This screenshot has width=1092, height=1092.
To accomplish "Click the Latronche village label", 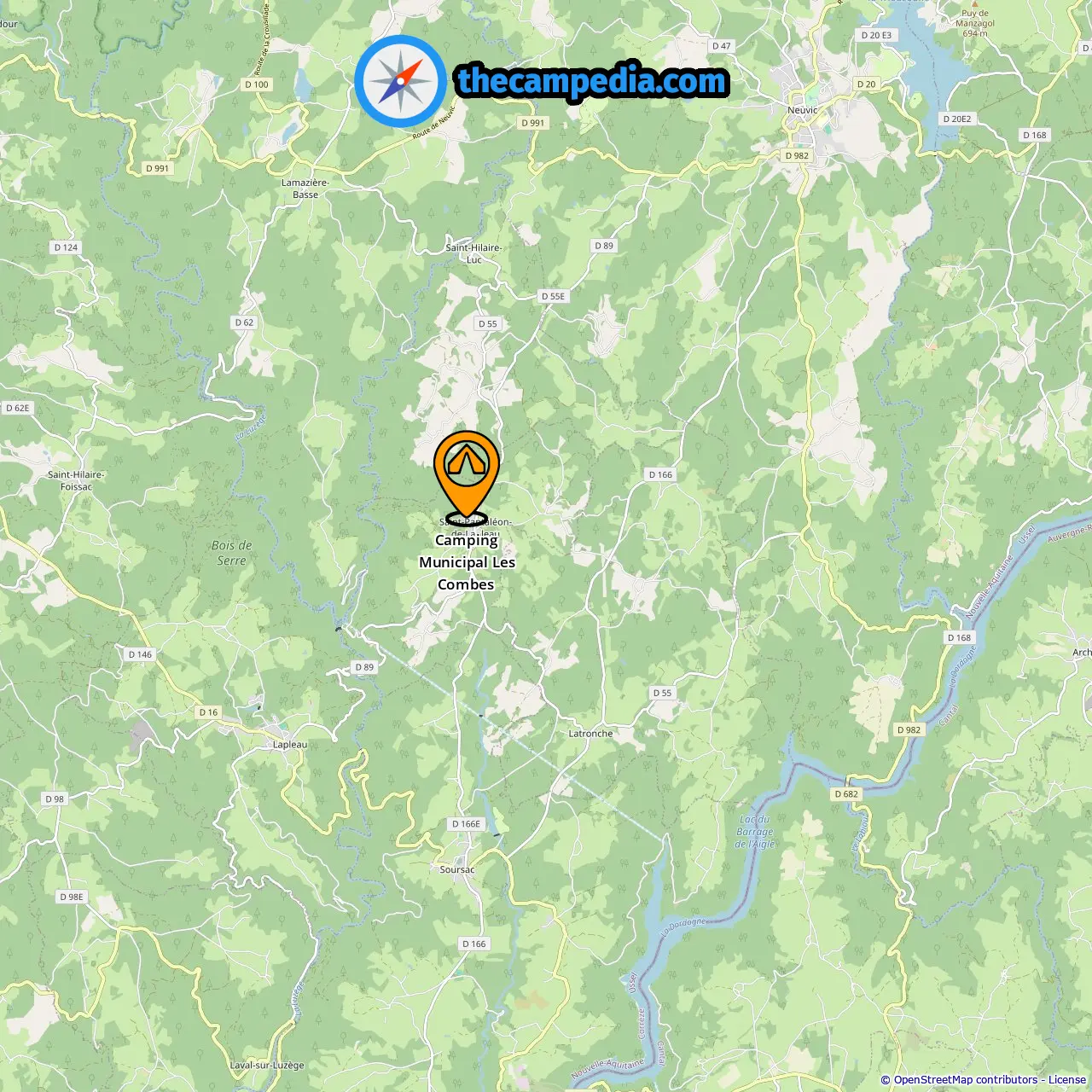I will click(x=590, y=734).
